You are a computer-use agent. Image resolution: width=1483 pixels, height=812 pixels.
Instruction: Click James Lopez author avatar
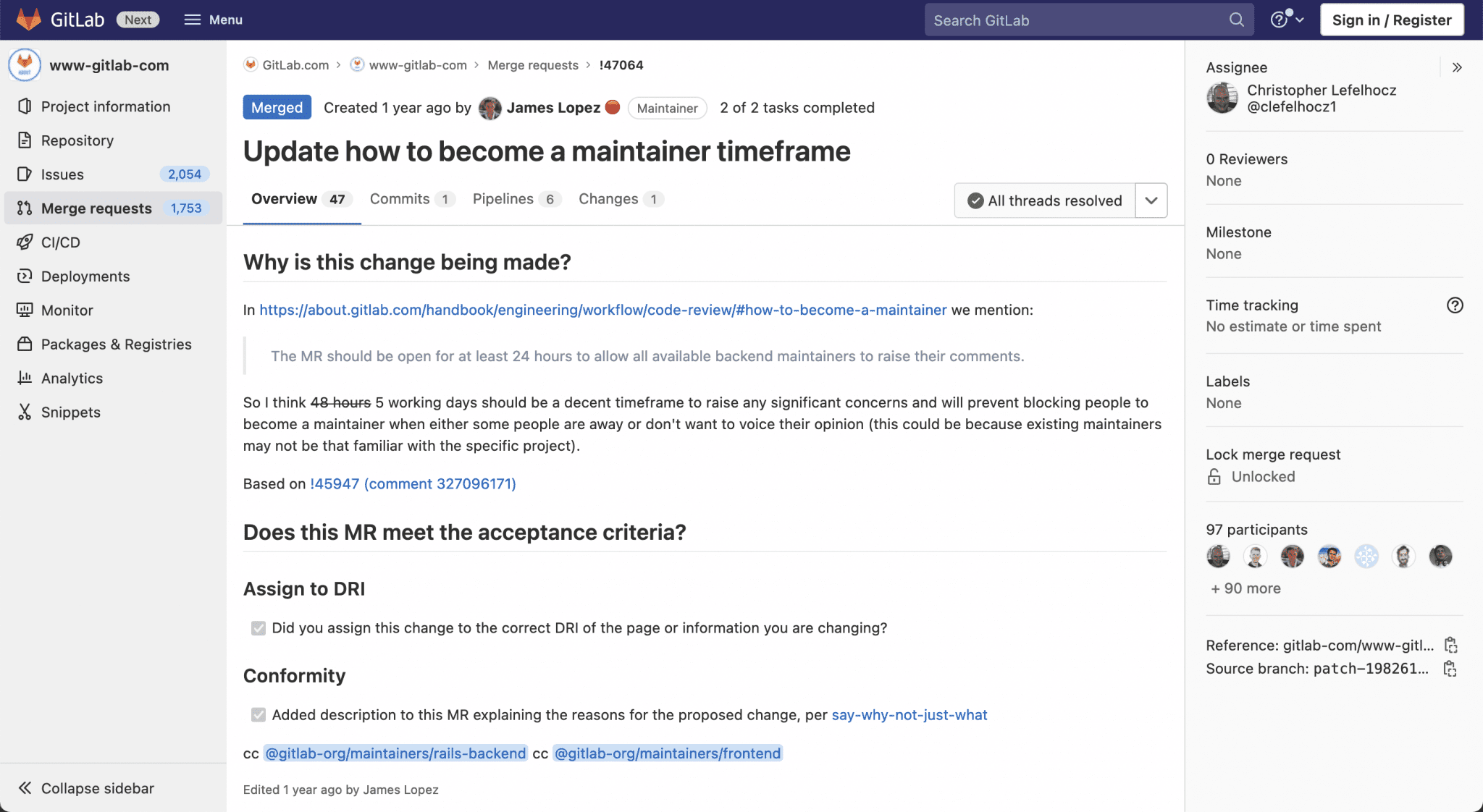[490, 108]
